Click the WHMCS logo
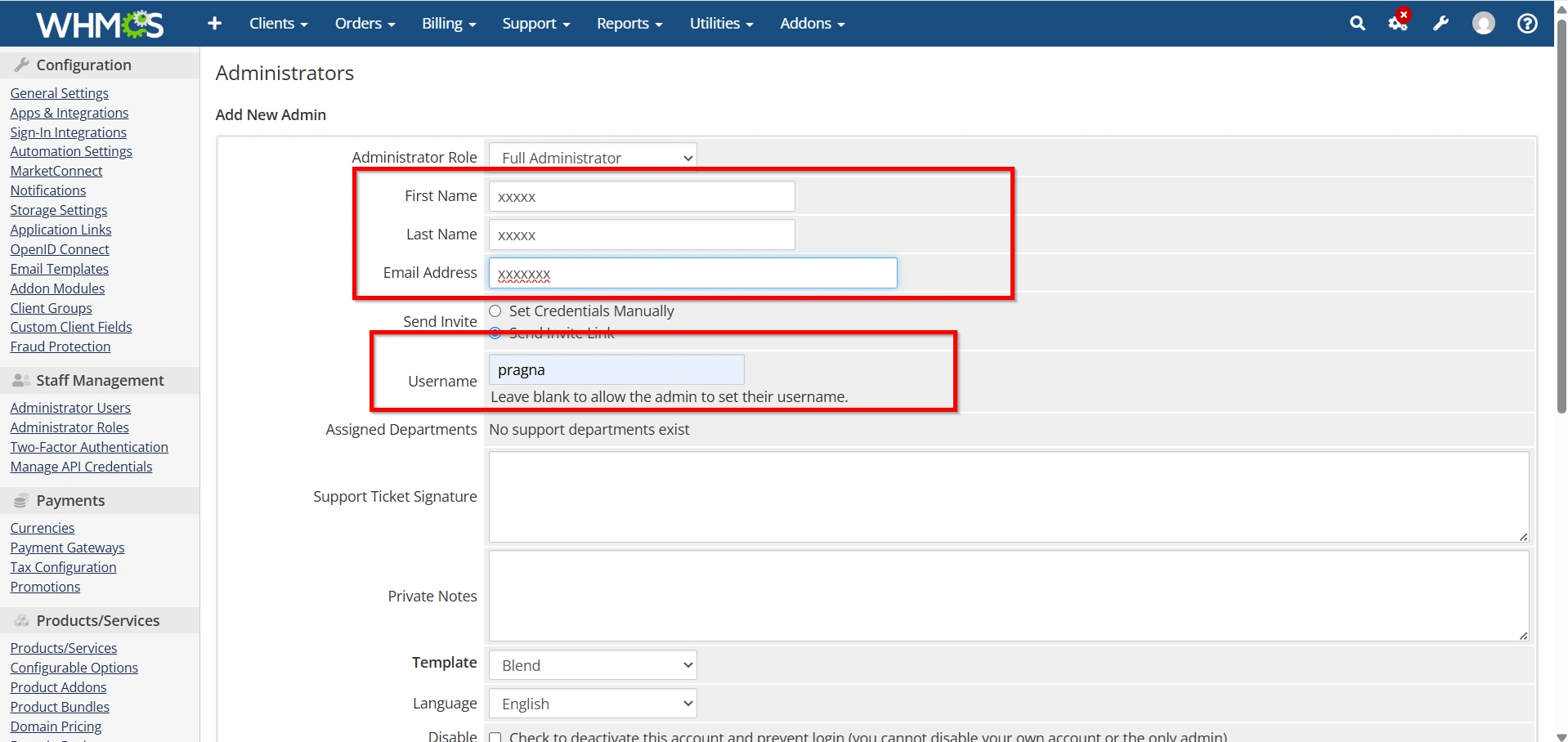The height and width of the screenshot is (742, 1568). tap(100, 25)
